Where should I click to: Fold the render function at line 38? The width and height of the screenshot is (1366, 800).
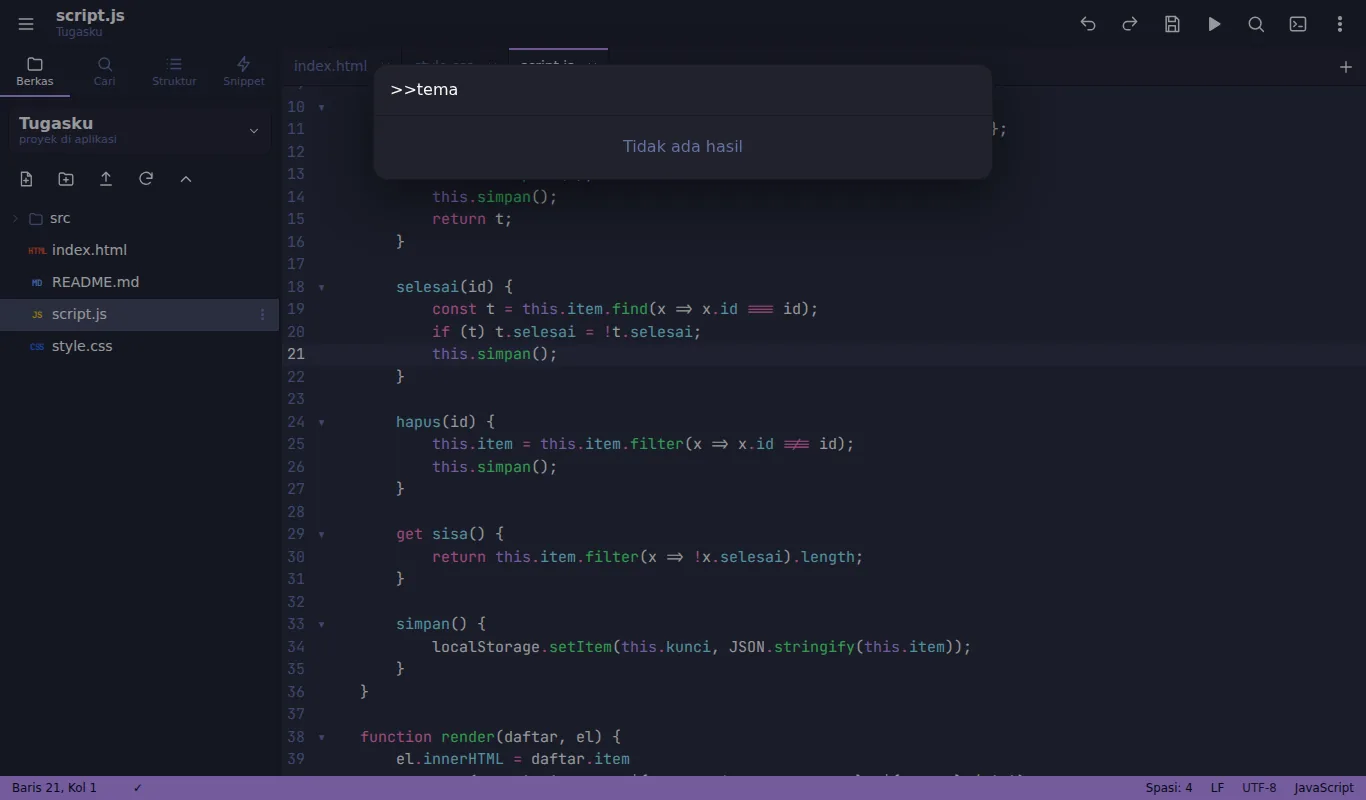(321, 737)
